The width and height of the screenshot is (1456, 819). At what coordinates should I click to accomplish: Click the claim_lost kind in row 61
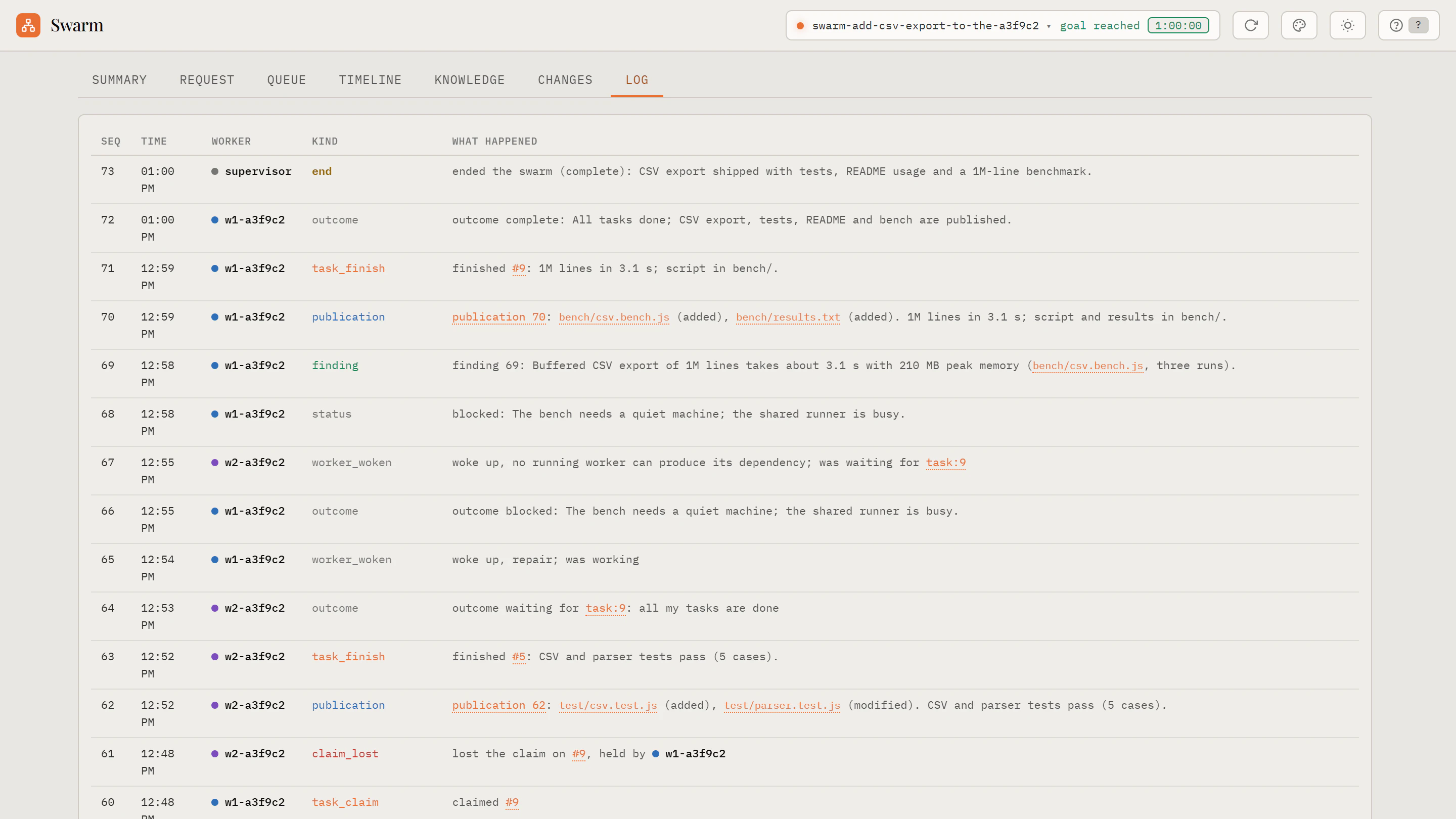[345, 754]
